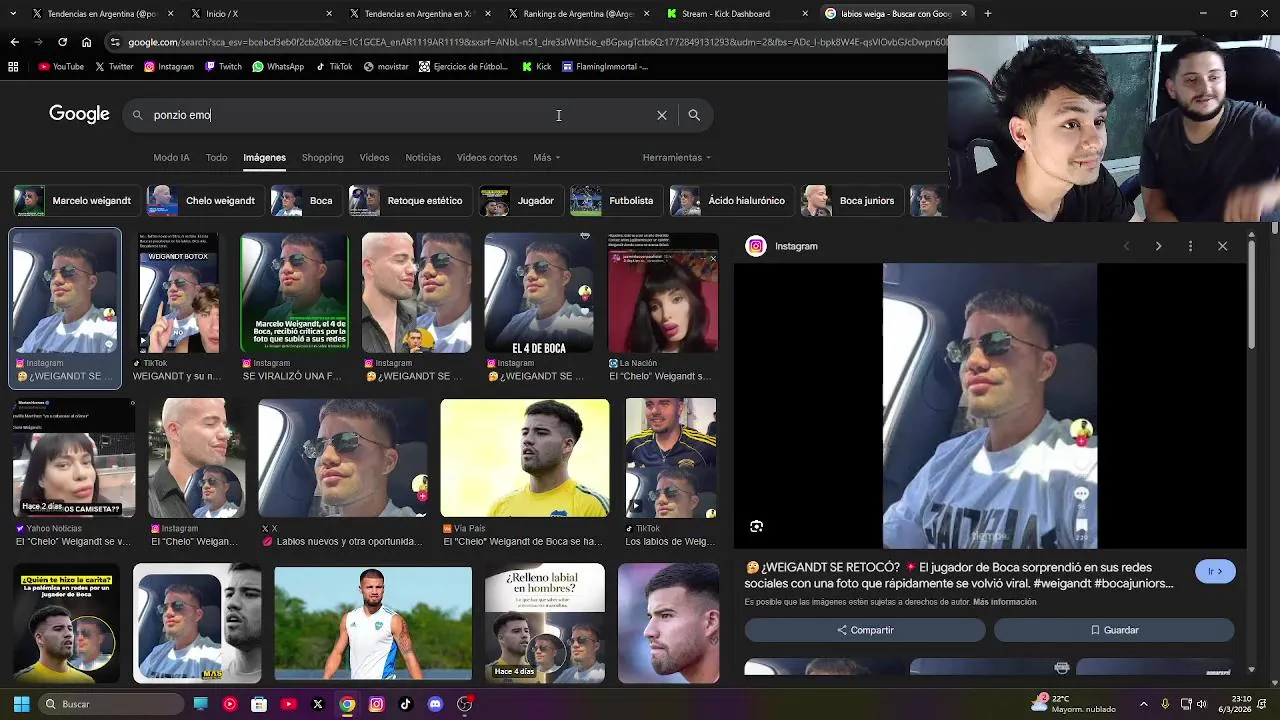
Task: Open the Instagram bookmark
Action: point(169,67)
